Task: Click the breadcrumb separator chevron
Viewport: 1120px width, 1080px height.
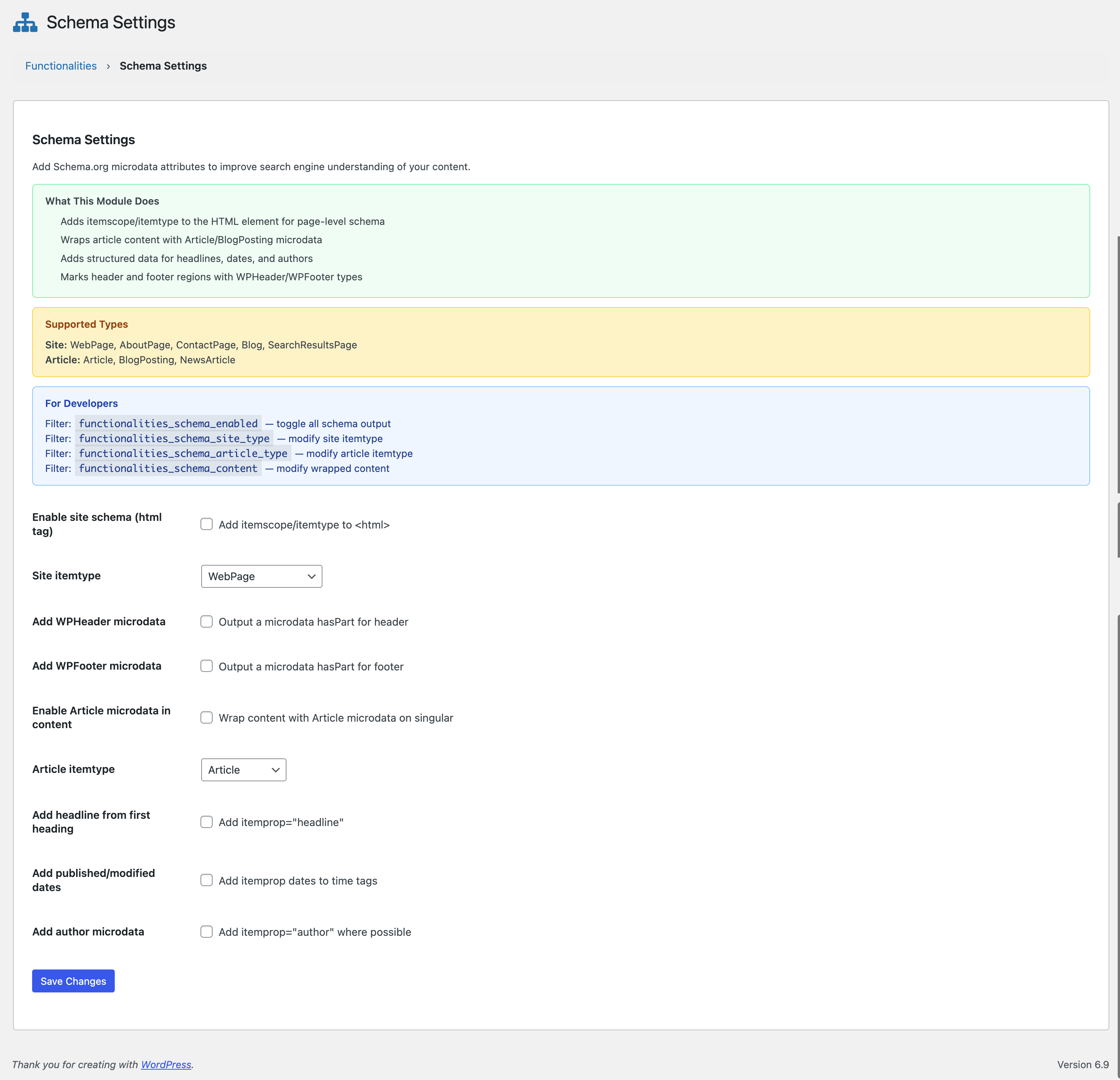Action: tap(108, 66)
